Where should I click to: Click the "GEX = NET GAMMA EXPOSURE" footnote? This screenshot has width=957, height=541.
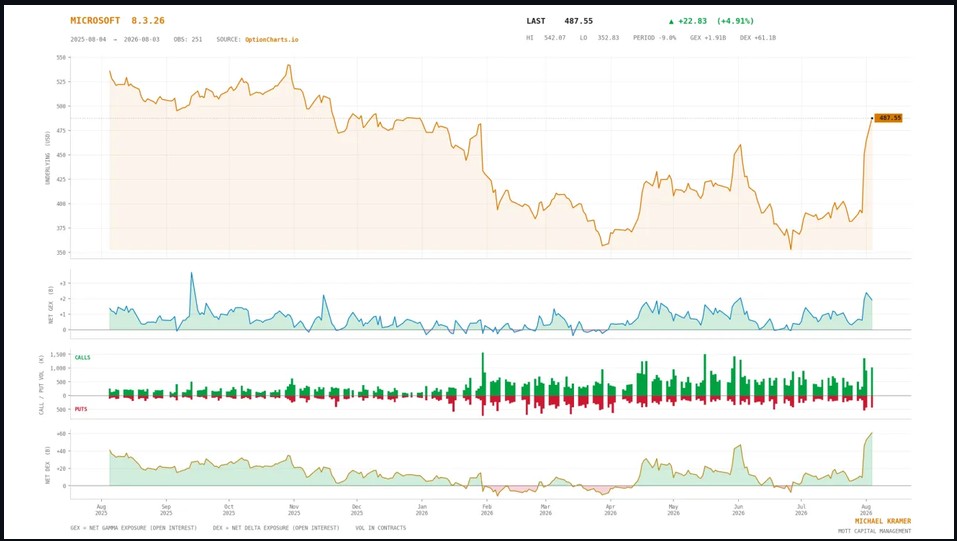pos(134,528)
